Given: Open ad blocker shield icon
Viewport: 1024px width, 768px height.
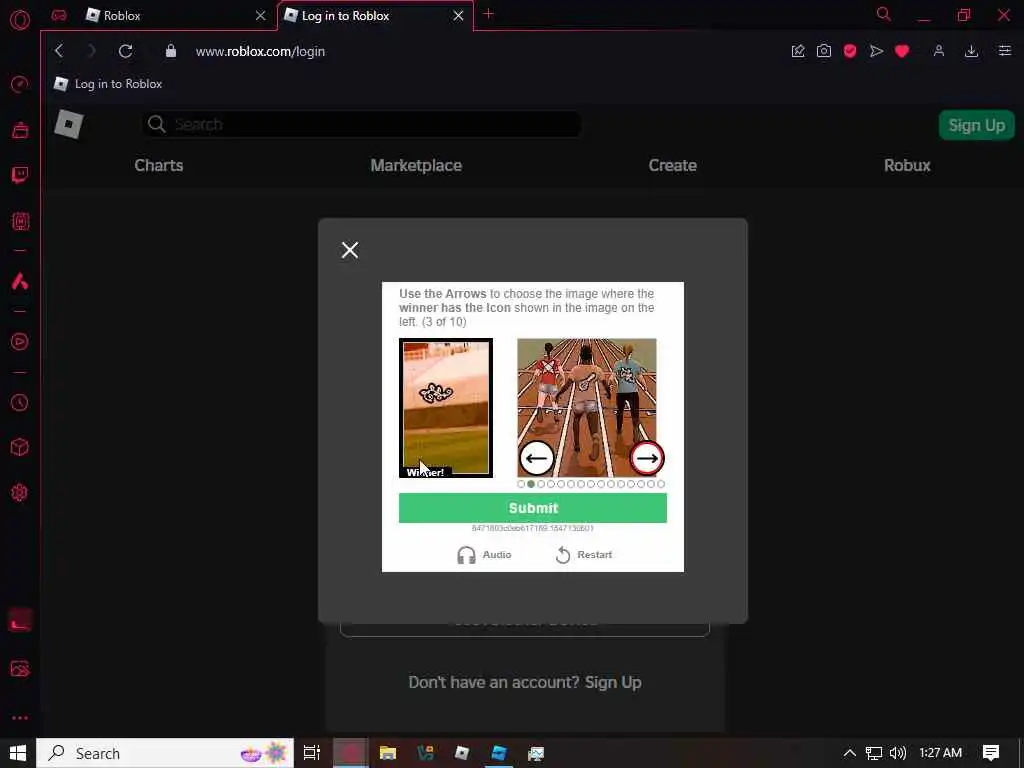Looking at the screenshot, I should point(850,51).
